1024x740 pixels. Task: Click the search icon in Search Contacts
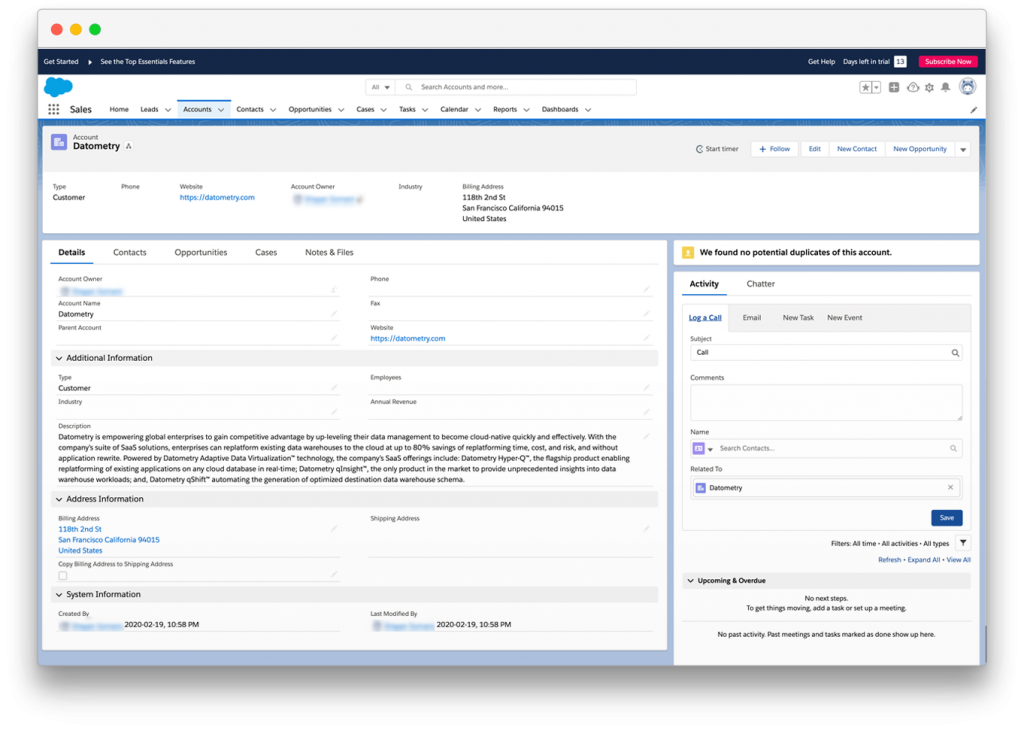click(953, 448)
